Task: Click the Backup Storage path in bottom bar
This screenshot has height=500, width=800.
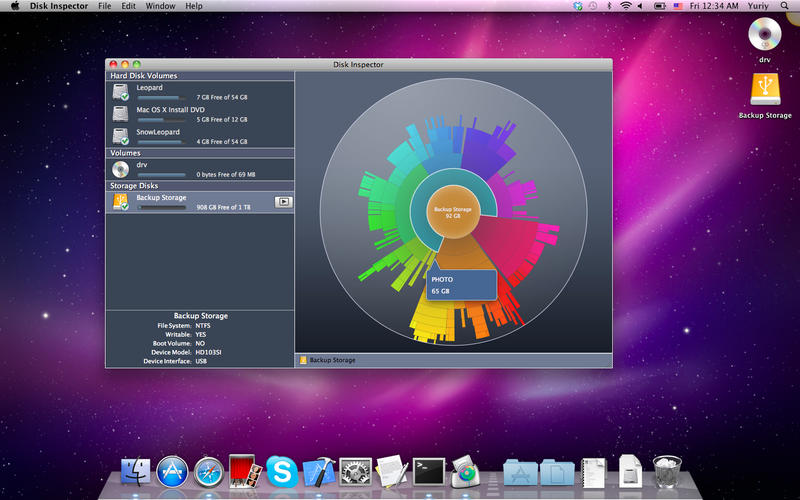Action: (332, 360)
